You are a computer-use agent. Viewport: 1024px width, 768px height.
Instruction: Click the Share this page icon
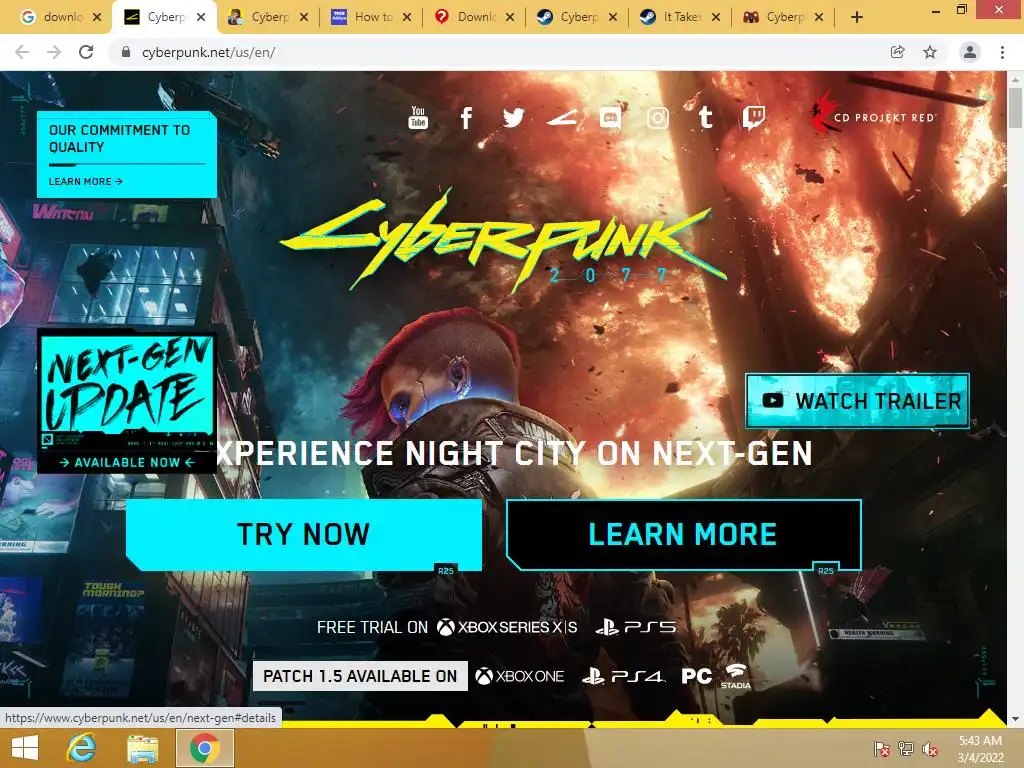[898, 52]
